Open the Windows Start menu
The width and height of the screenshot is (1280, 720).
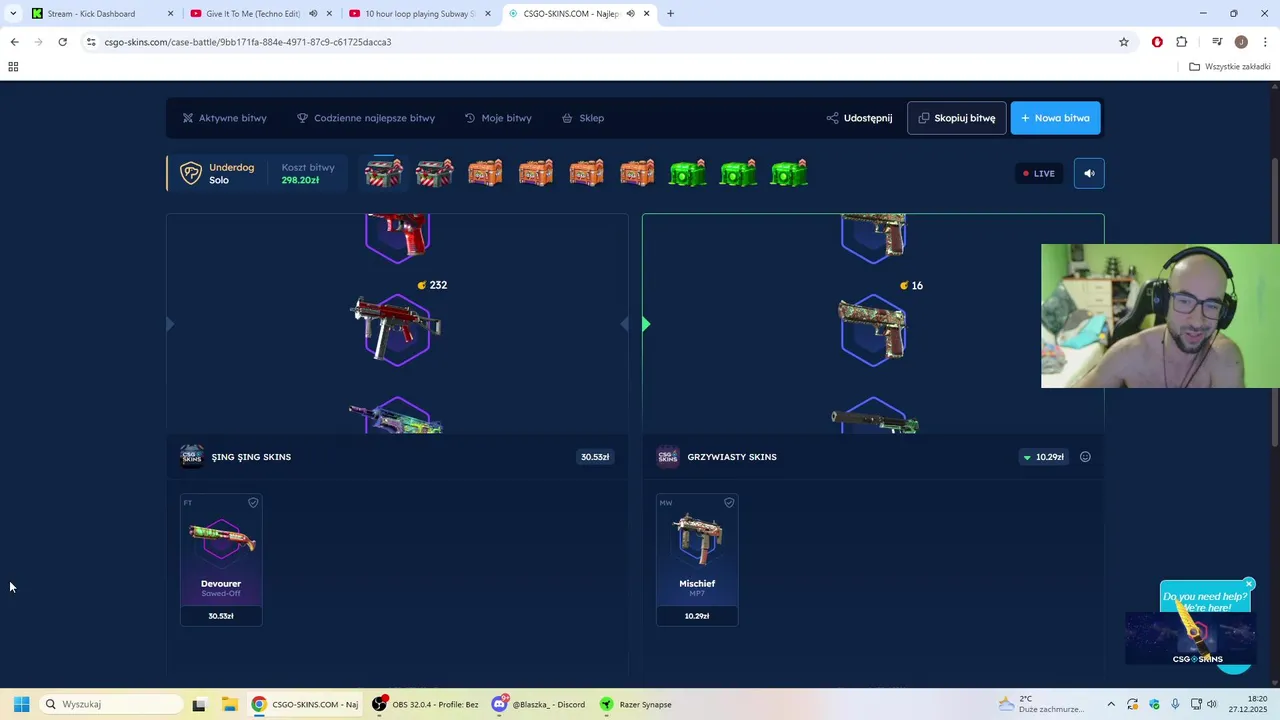[21, 704]
